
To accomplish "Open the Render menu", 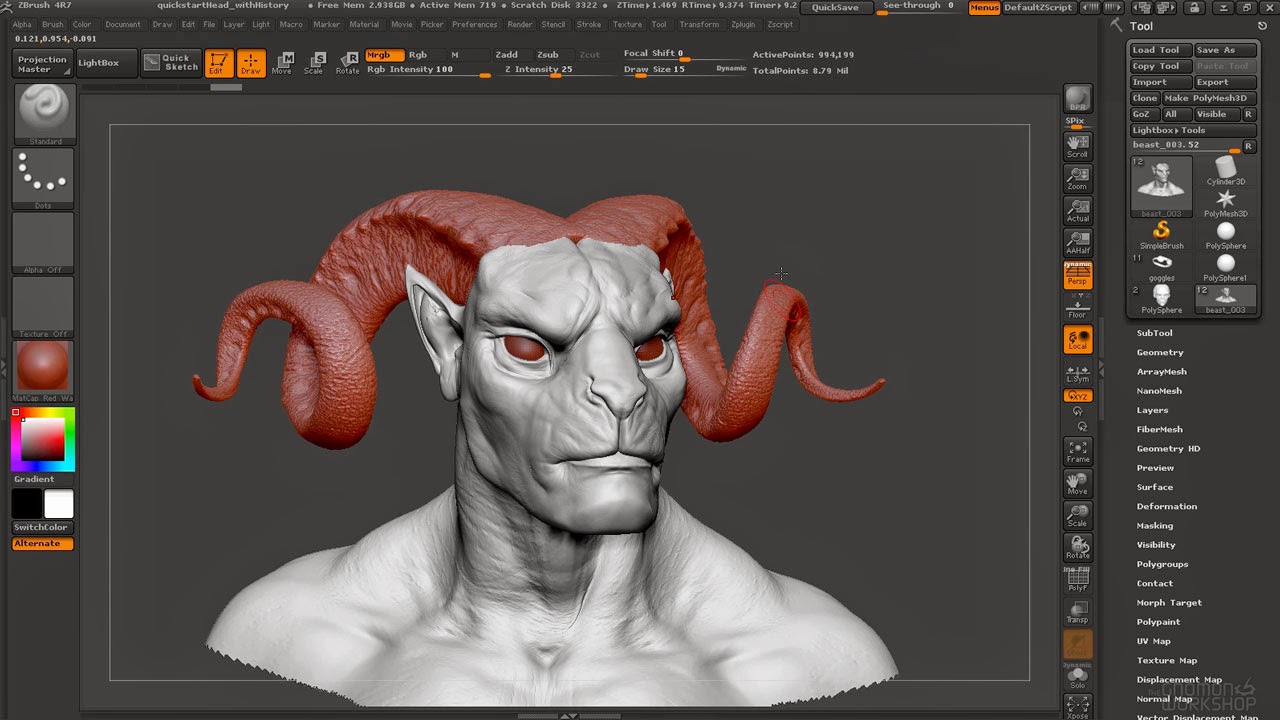I will point(520,24).
